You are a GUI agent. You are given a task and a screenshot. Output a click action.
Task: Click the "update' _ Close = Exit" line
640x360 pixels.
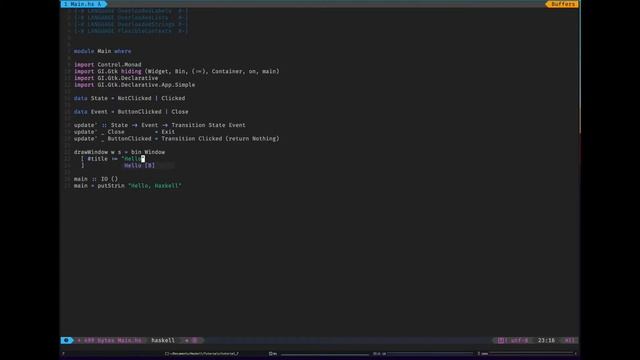(124, 132)
